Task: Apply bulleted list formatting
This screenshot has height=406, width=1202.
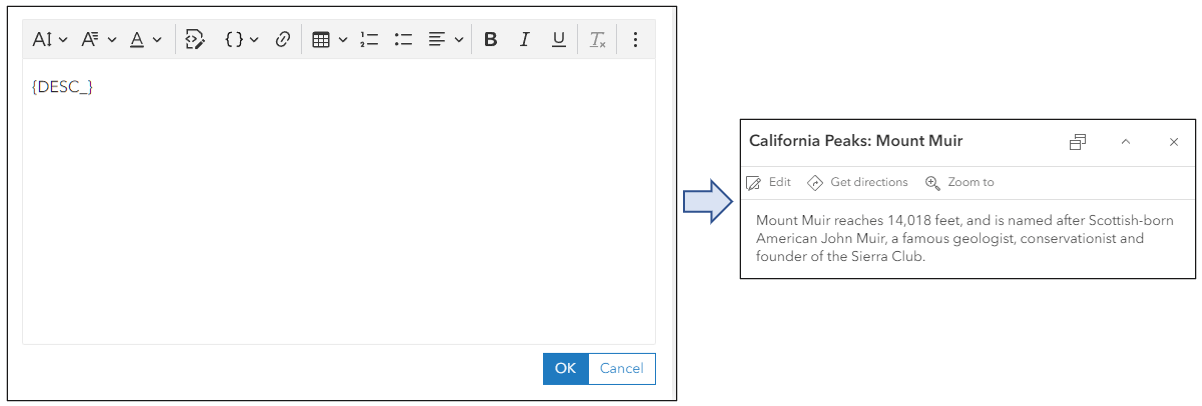Action: (404, 40)
